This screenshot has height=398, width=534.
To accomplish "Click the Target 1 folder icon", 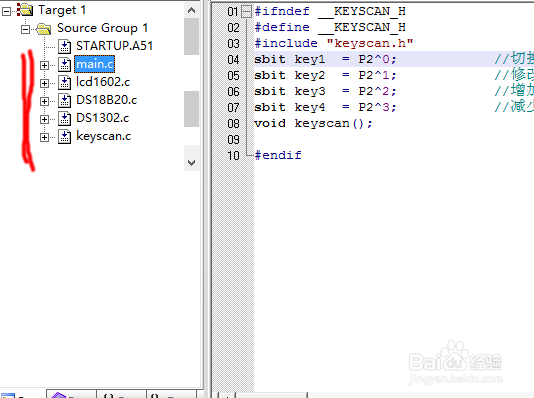I will coord(25,10).
